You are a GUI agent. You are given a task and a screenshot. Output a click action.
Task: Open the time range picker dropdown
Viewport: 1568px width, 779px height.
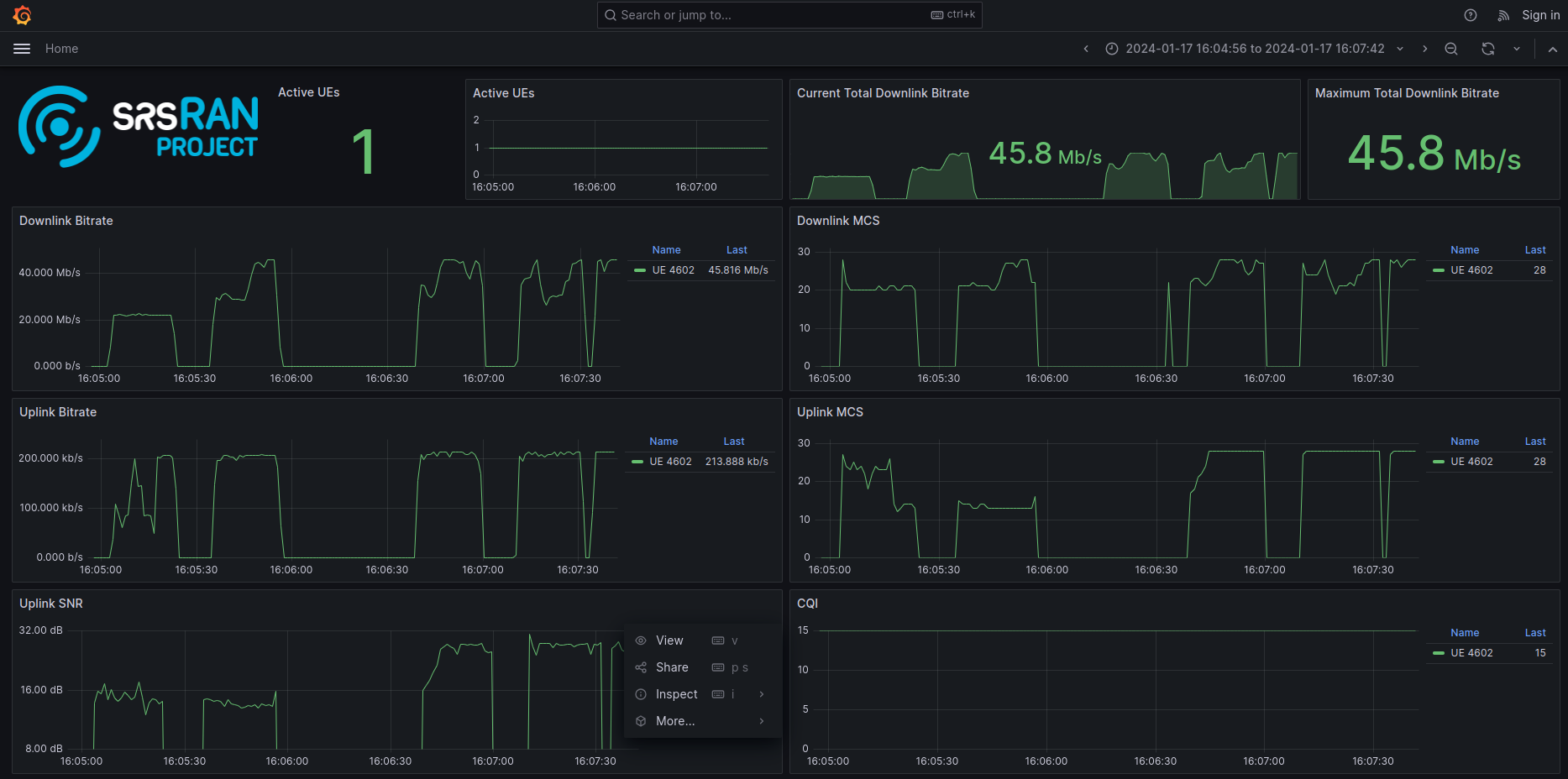tap(1255, 49)
